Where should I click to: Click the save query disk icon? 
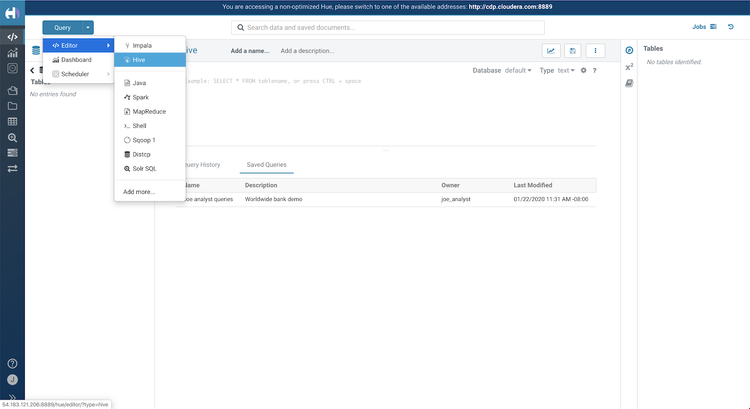tap(573, 51)
